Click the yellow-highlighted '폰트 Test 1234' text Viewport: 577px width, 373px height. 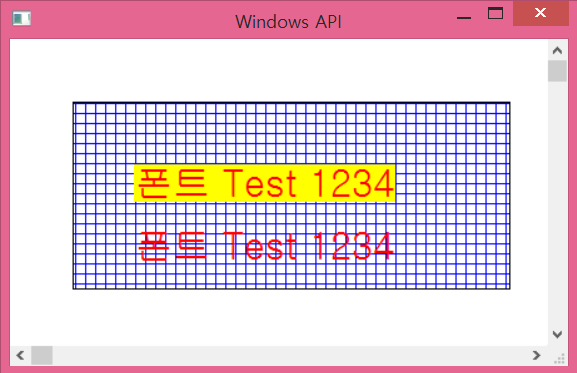[x=265, y=183]
